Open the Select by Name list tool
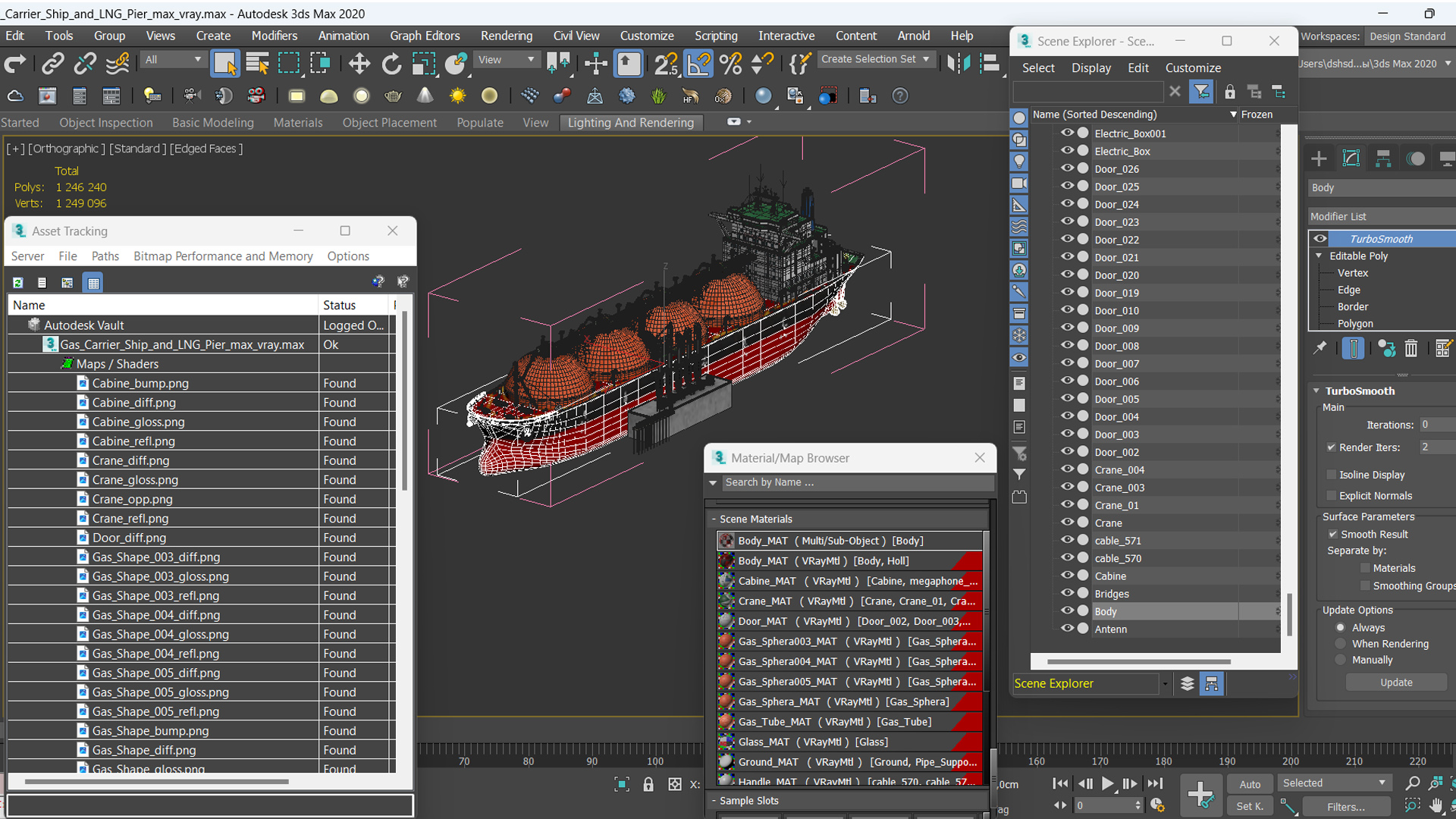The width and height of the screenshot is (1456, 819). tap(258, 64)
